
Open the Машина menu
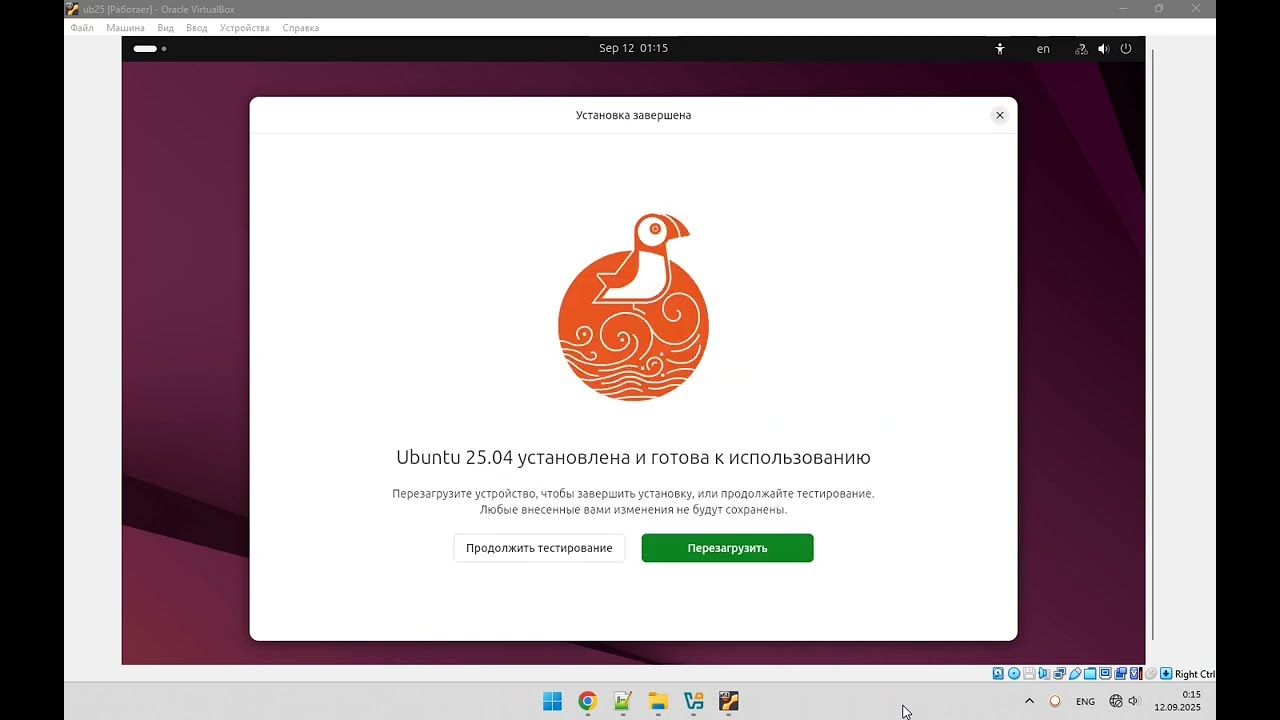click(x=125, y=28)
